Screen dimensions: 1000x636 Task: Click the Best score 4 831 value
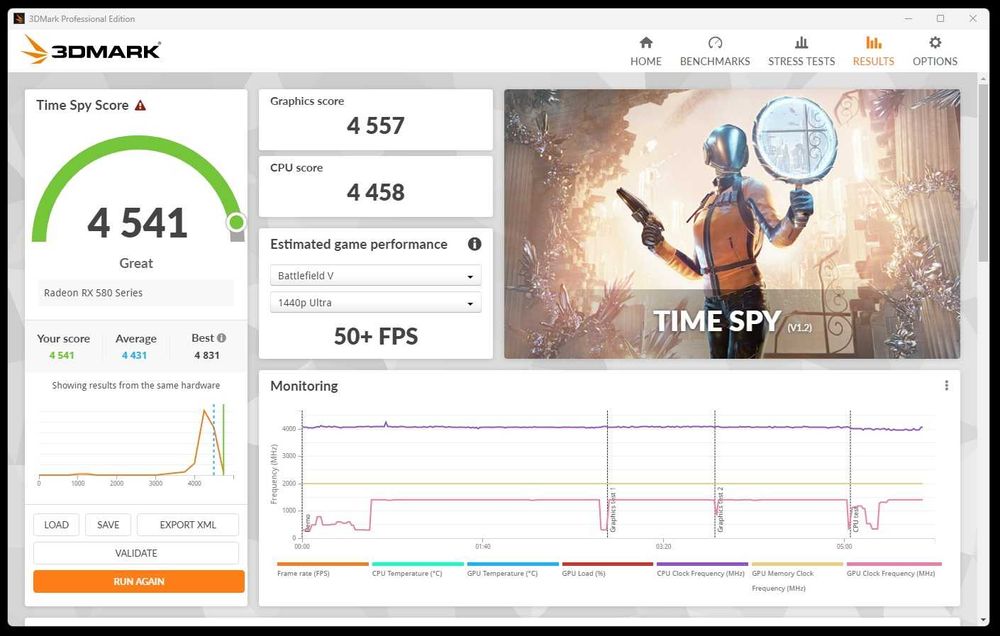(207, 355)
